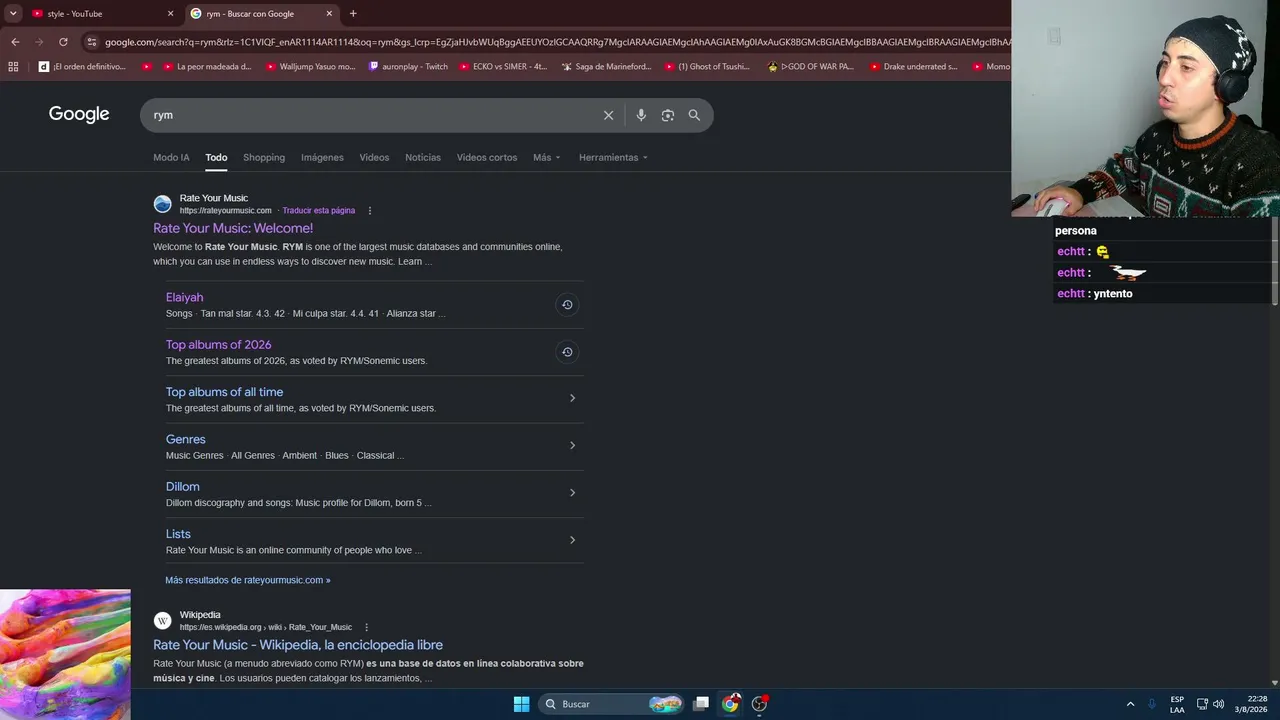
Task: Submit the search with the magnifier icon
Action: coord(694,115)
